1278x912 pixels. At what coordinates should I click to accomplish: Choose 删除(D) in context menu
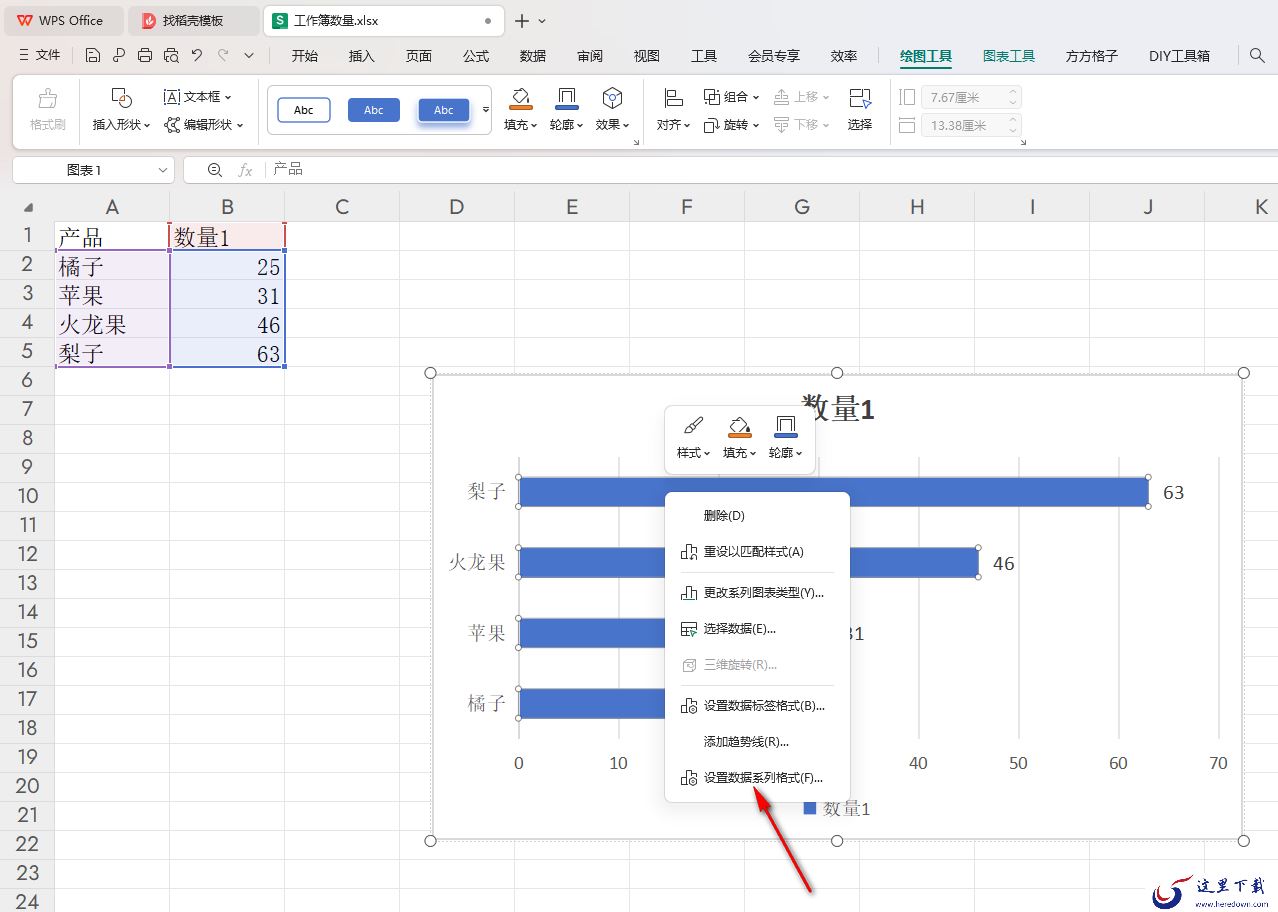(757, 516)
